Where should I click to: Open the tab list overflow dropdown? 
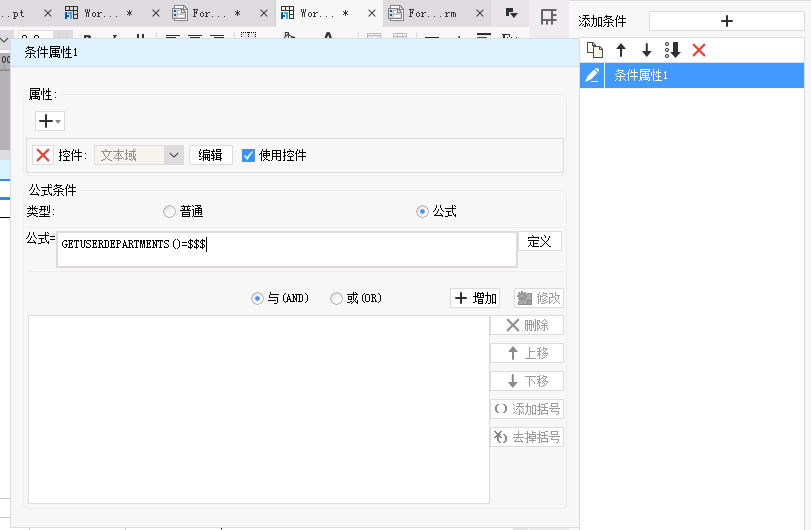(511, 13)
